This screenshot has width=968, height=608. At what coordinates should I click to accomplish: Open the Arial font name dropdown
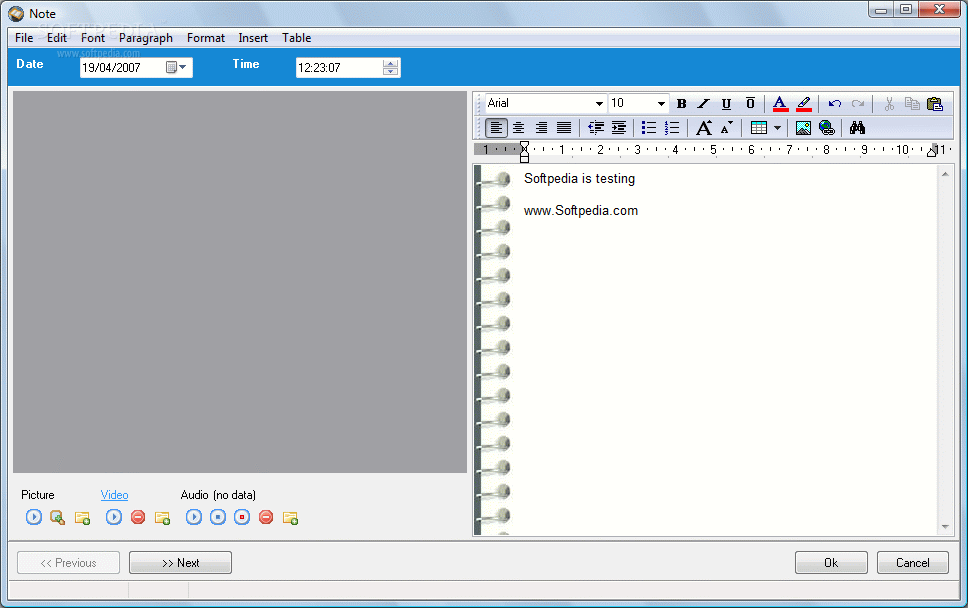599,104
